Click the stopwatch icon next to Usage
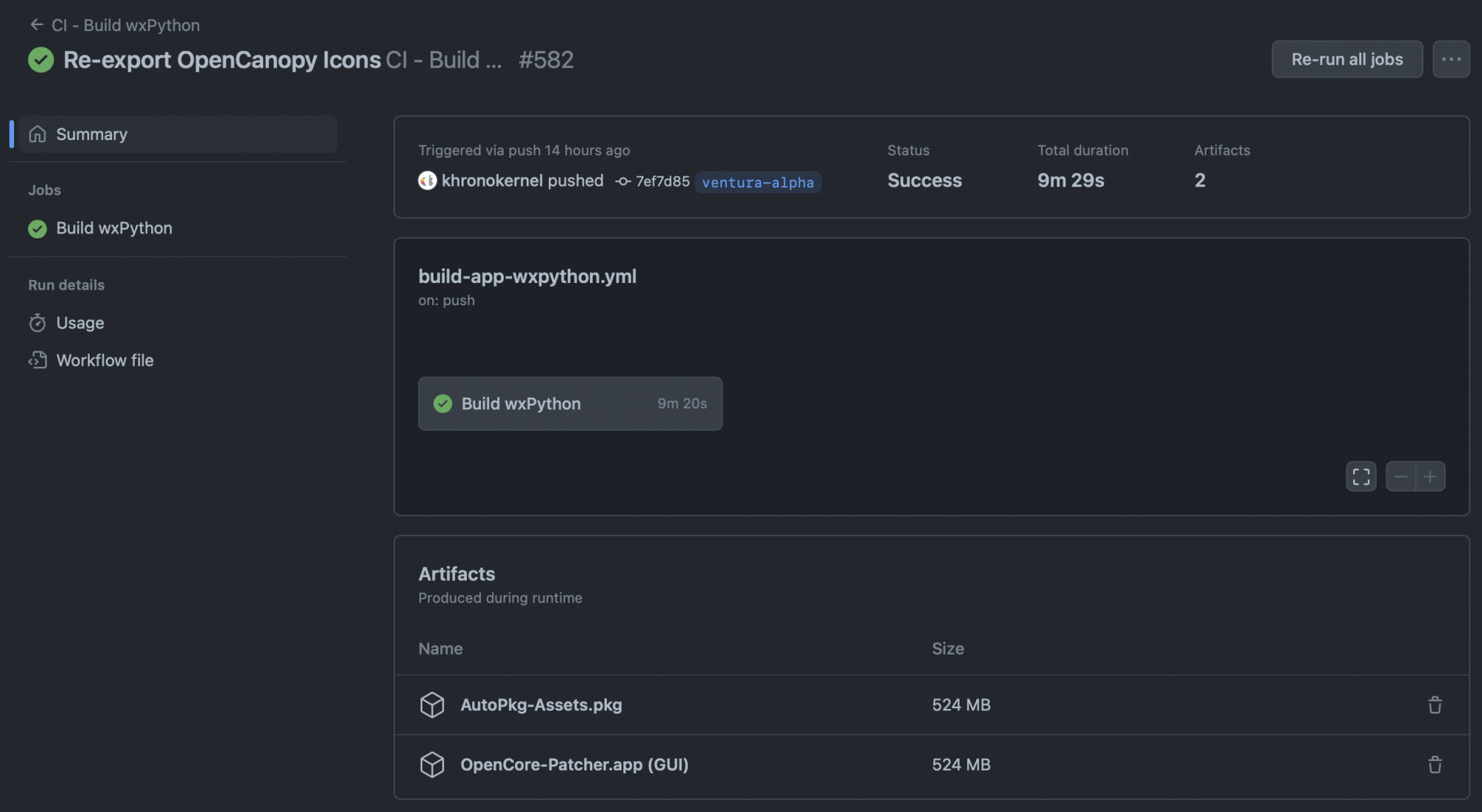Viewport: 1482px width, 812px height. tap(37, 323)
